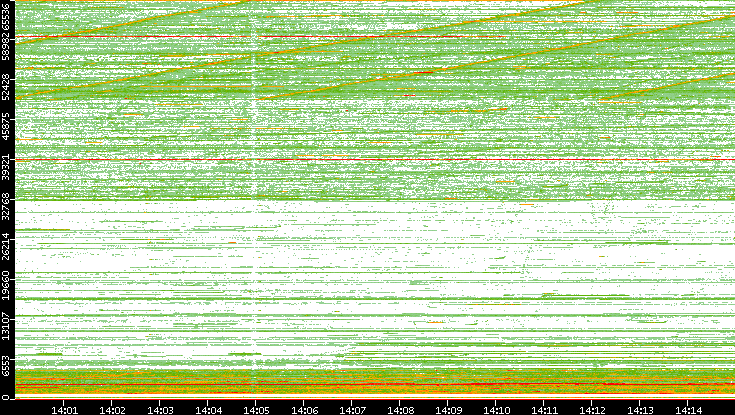Select the 14:03 time axis label
Viewport: 735px width, 415px height.
160,410
